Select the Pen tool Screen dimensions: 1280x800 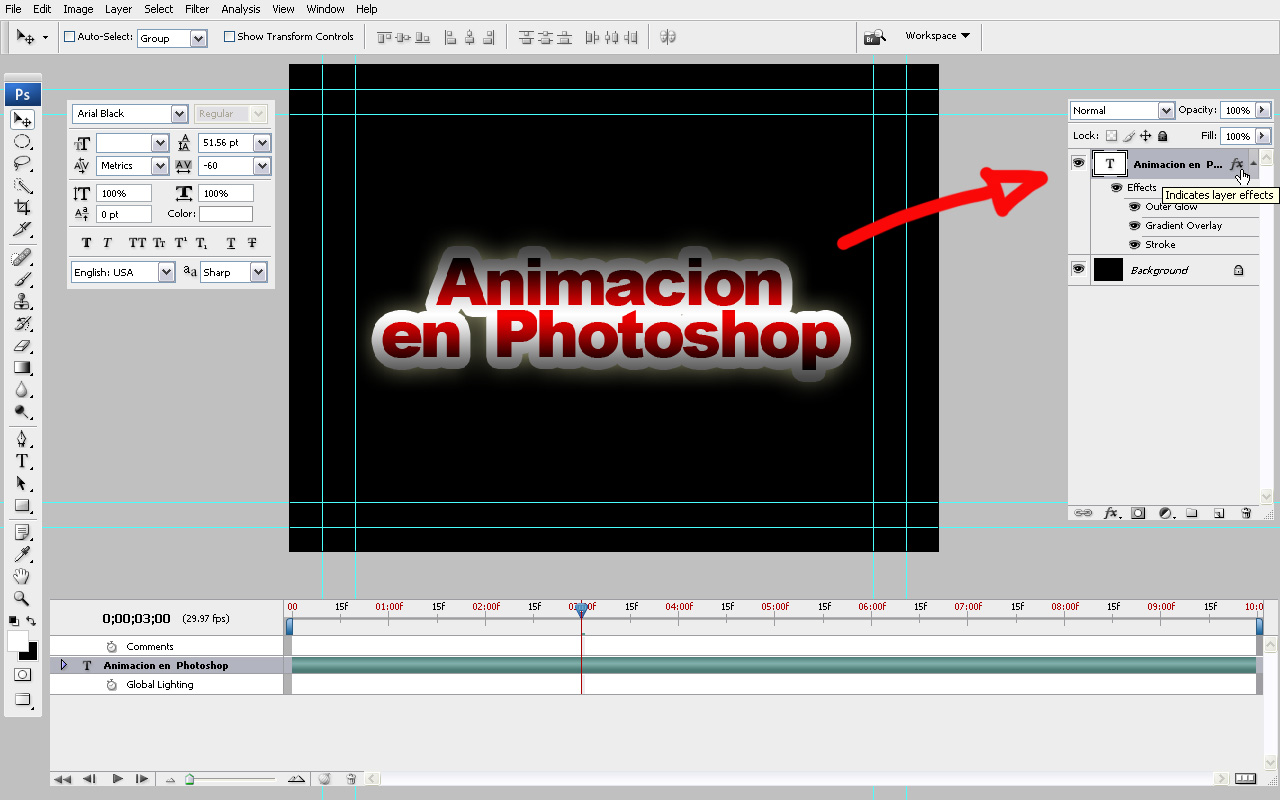22,440
